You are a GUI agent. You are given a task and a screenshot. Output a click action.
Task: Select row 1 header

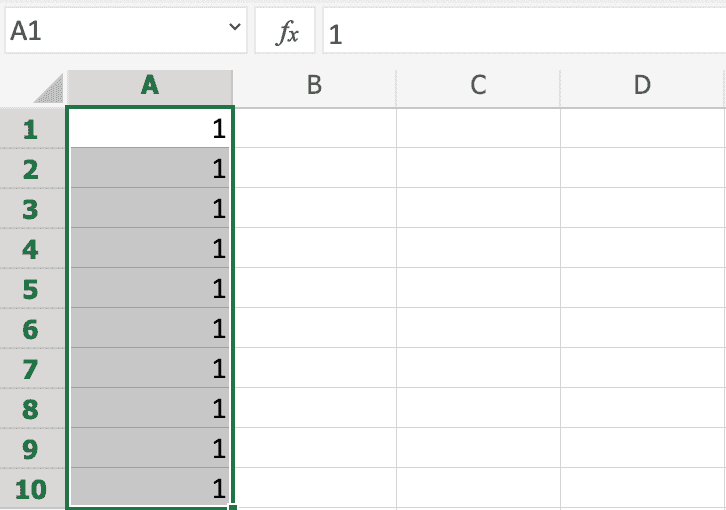[x=31, y=129]
